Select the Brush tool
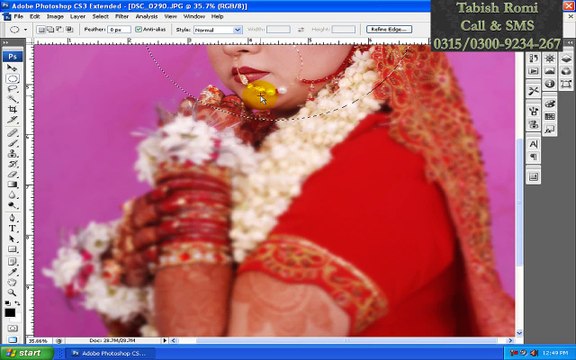 pos(12,143)
